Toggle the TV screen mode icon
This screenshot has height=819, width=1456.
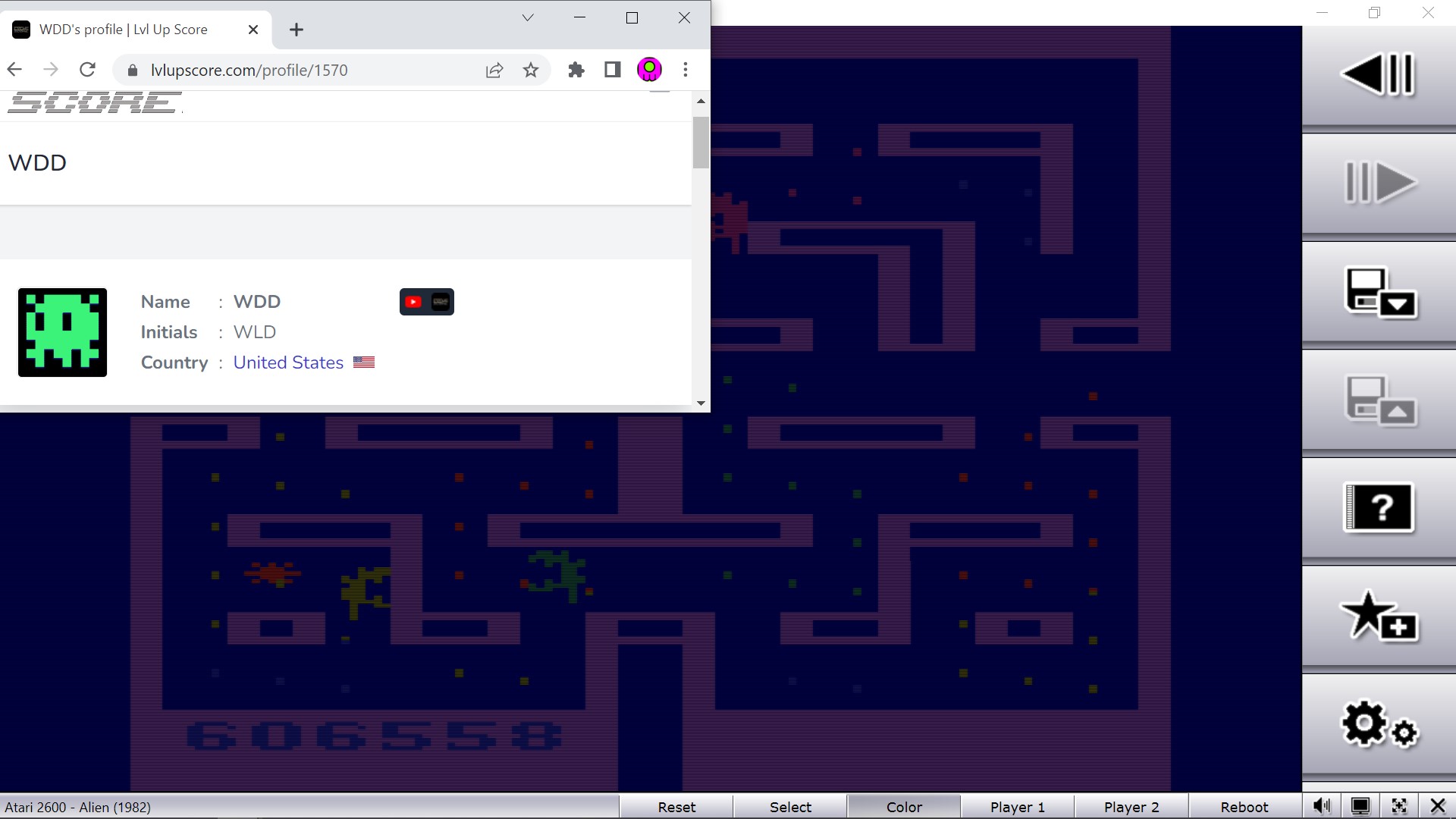(1360, 806)
